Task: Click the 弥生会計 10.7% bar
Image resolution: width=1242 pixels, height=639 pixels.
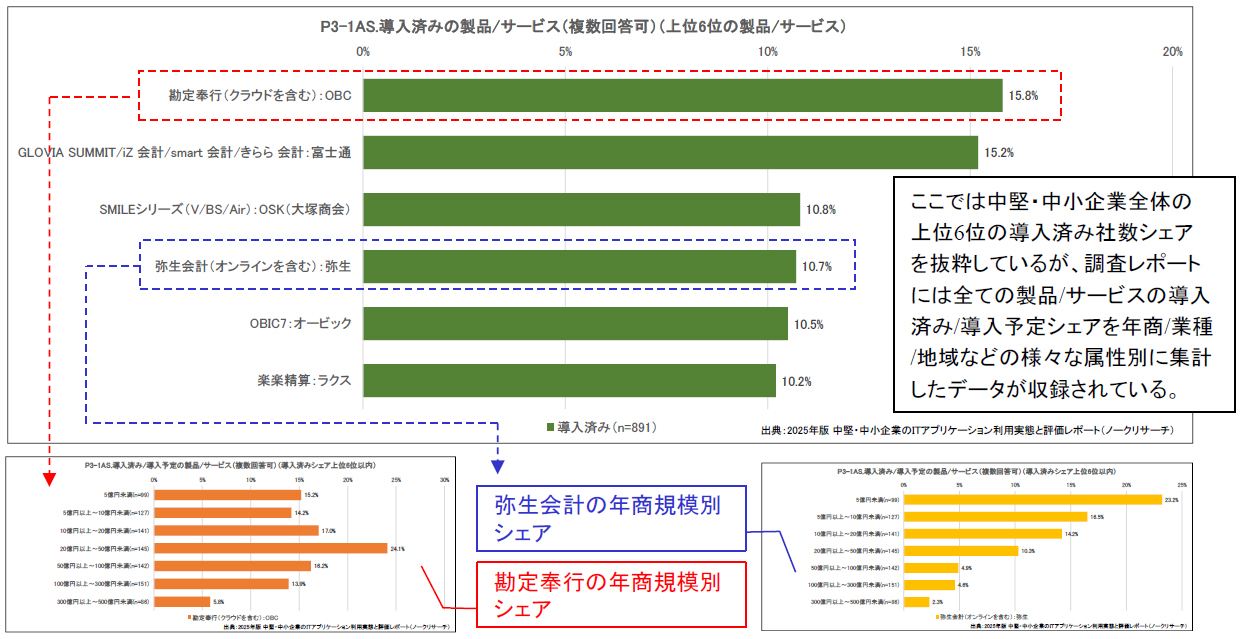Action: [x=579, y=267]
